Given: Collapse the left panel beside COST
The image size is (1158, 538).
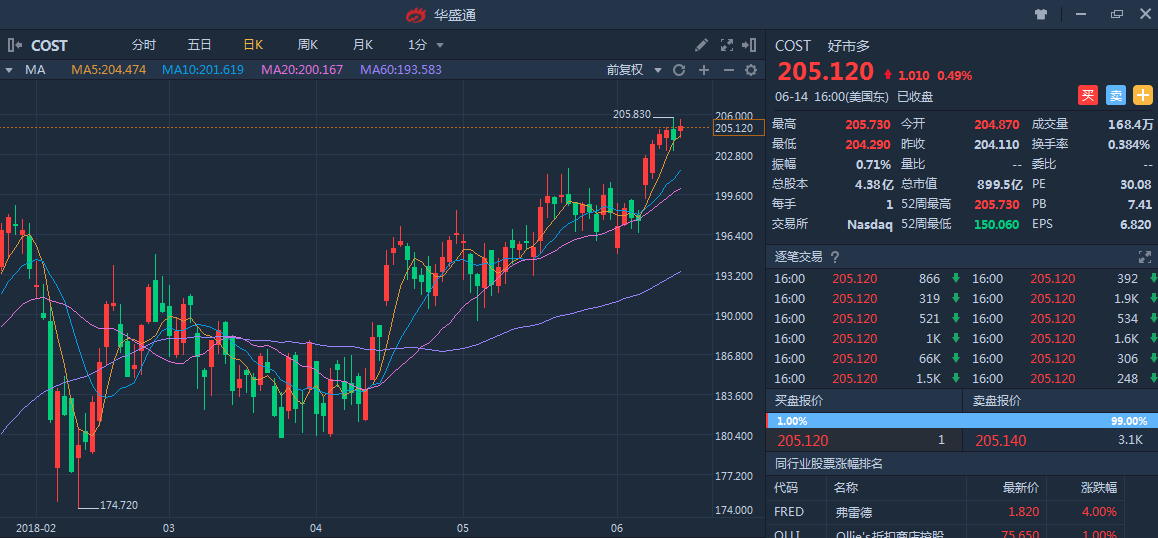Looking at the screenshot, I should click(14, 45).
